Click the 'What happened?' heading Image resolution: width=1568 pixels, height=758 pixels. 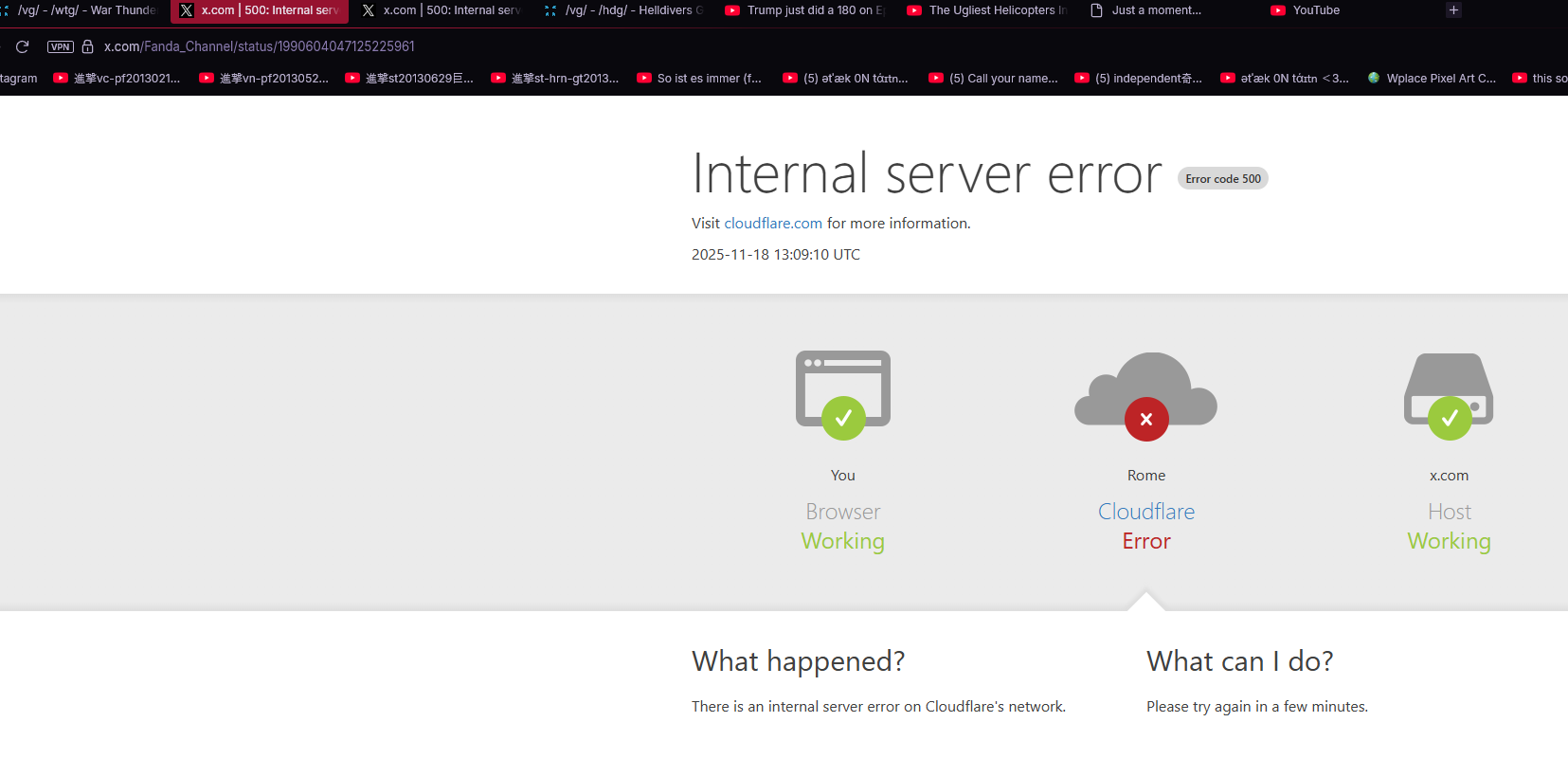click(799, 661)
